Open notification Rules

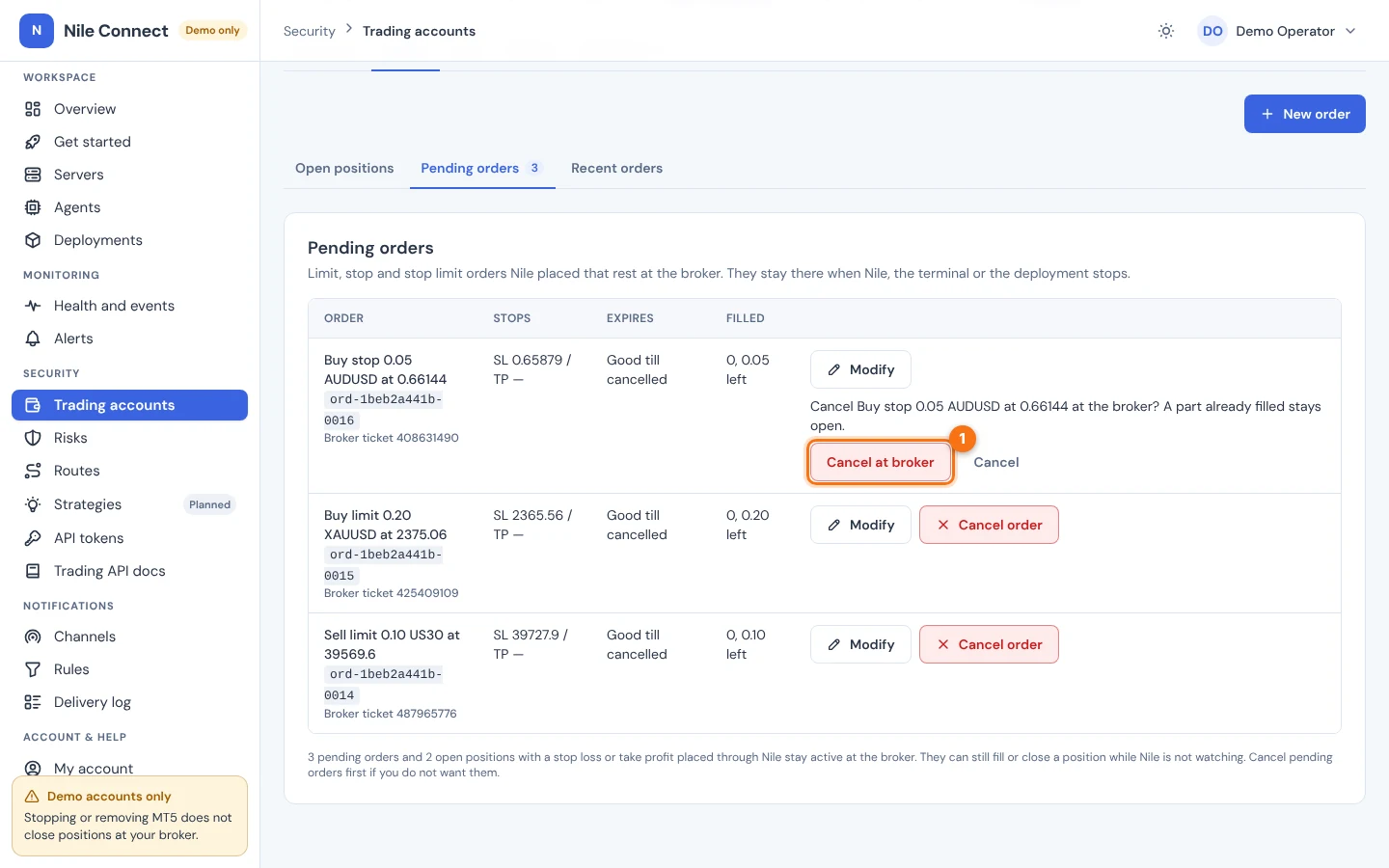129,669
